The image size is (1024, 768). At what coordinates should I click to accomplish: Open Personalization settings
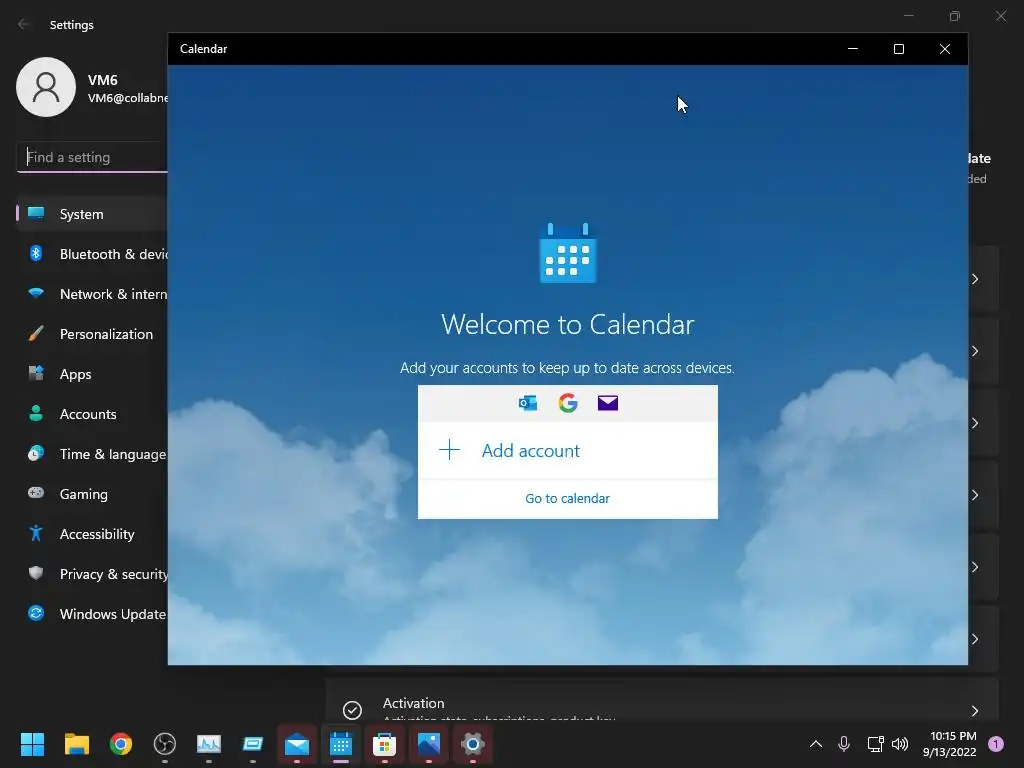click(92, 334)
